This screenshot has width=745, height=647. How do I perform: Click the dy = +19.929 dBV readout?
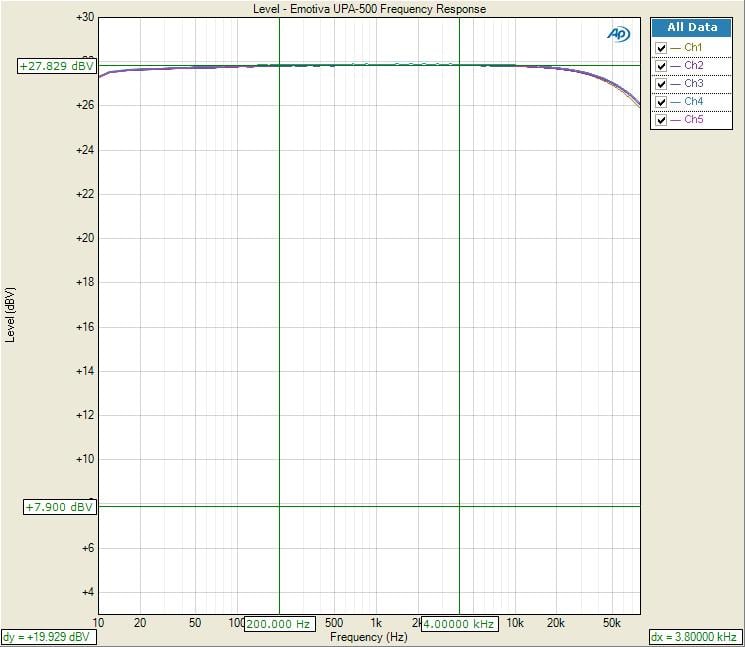pyautogui.click(x=48, y=637)
